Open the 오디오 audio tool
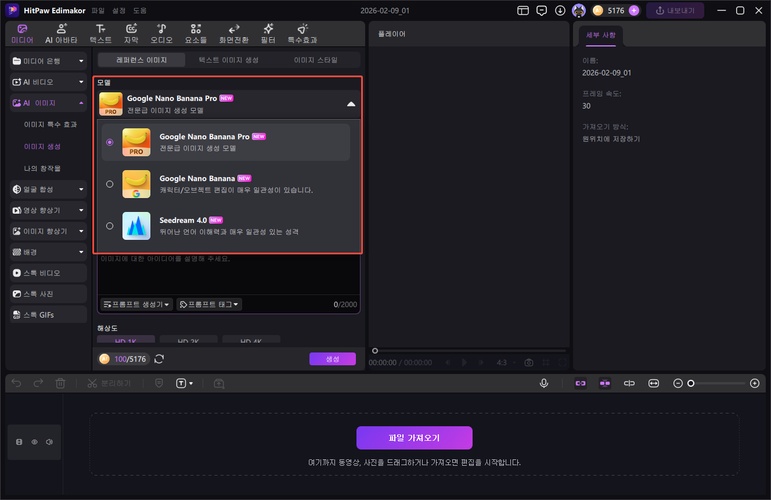This screenshot has width=771, height=500. 161,33
